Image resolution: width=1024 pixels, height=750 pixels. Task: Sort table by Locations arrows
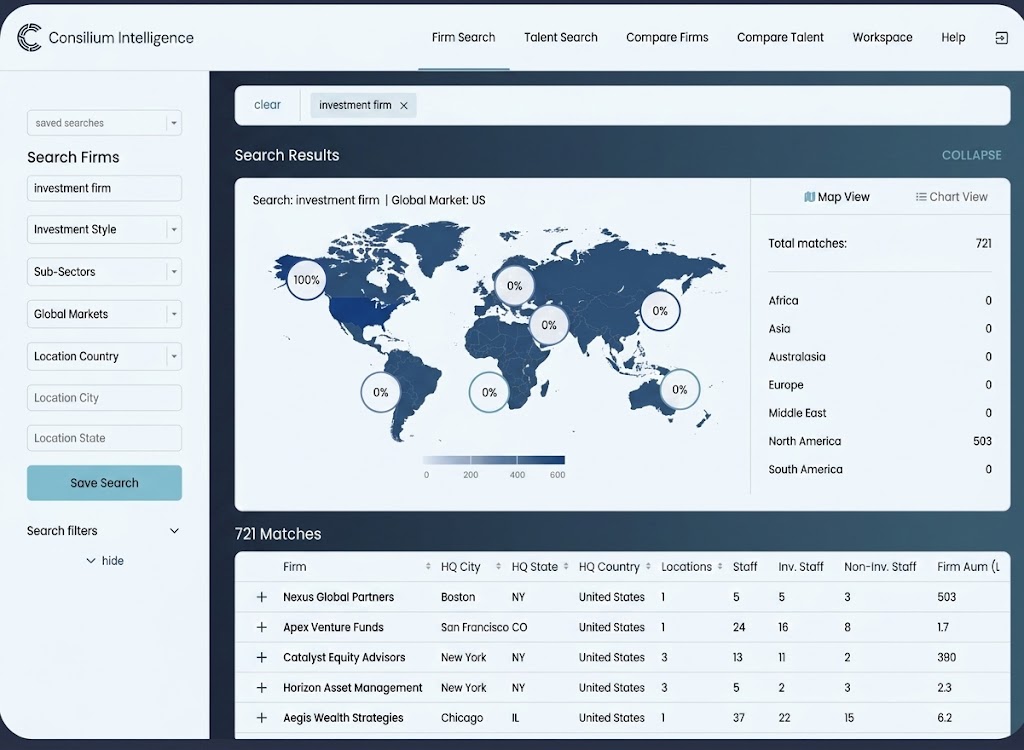[x=720, y=566]
